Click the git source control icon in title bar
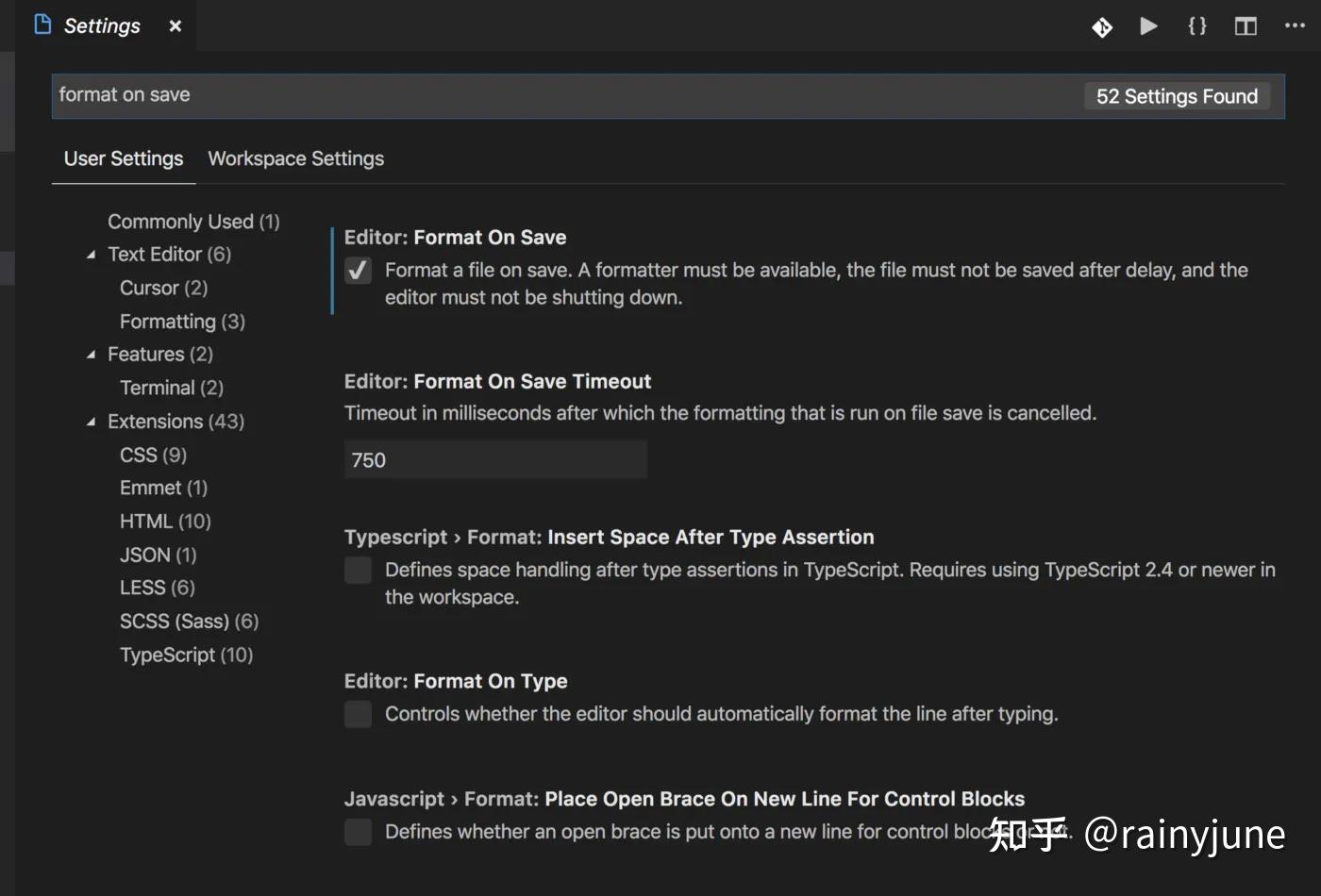1321x896 pixels. pyautogui.click(x=1101, y=27)
